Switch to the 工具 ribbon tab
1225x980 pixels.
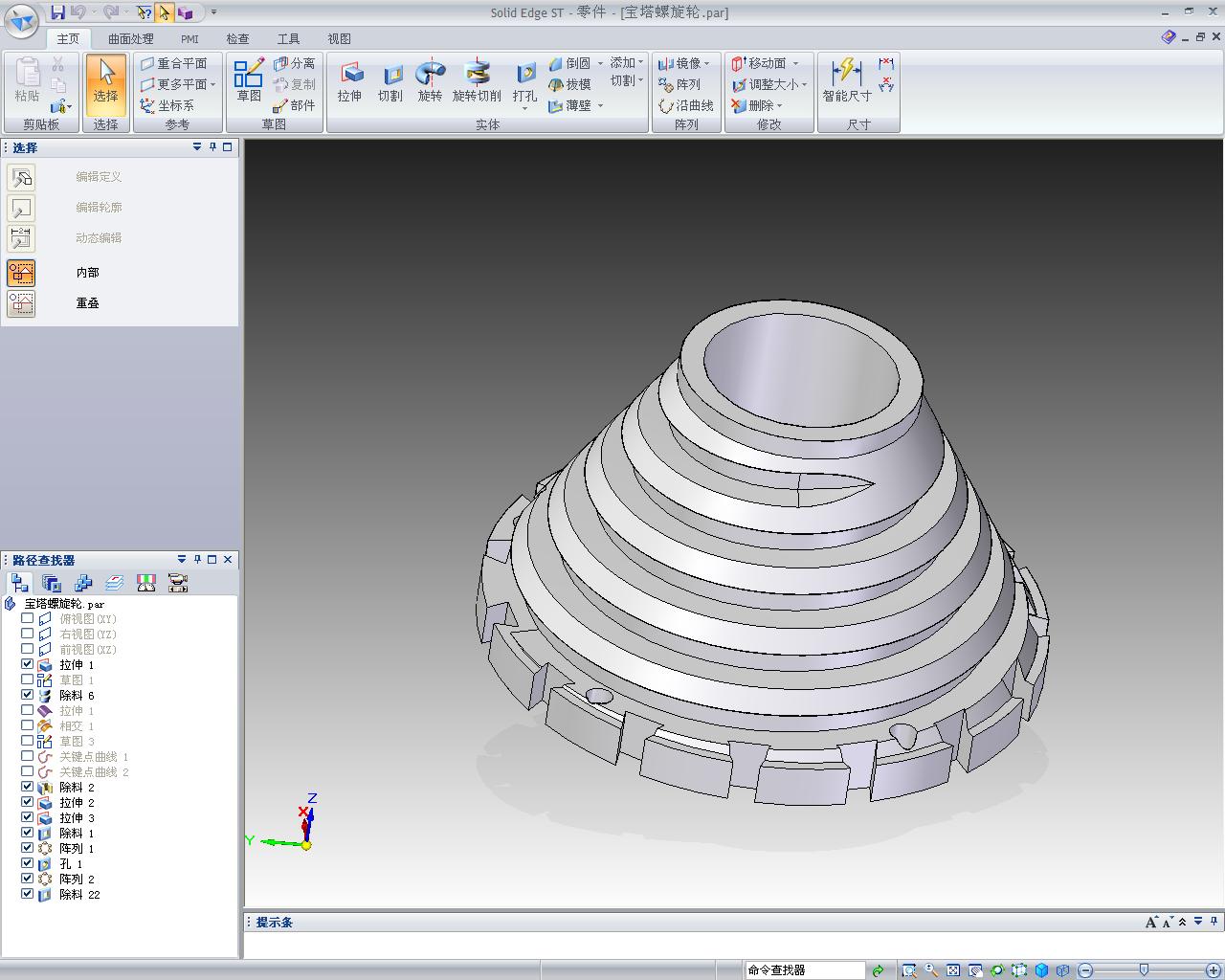288,39
